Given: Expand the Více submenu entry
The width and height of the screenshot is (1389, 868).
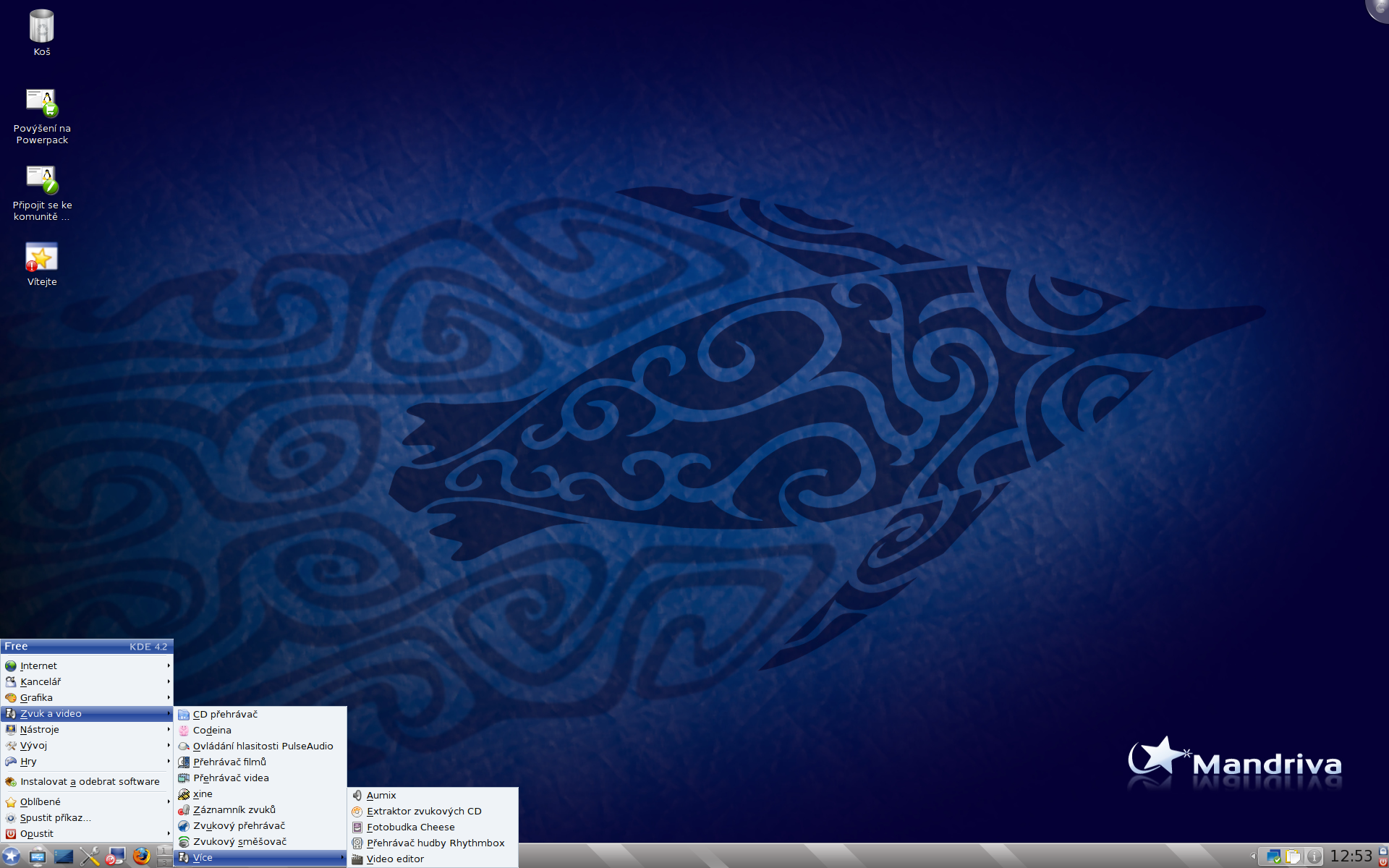Looking at the screenshot, I should [x=260, y=857].
